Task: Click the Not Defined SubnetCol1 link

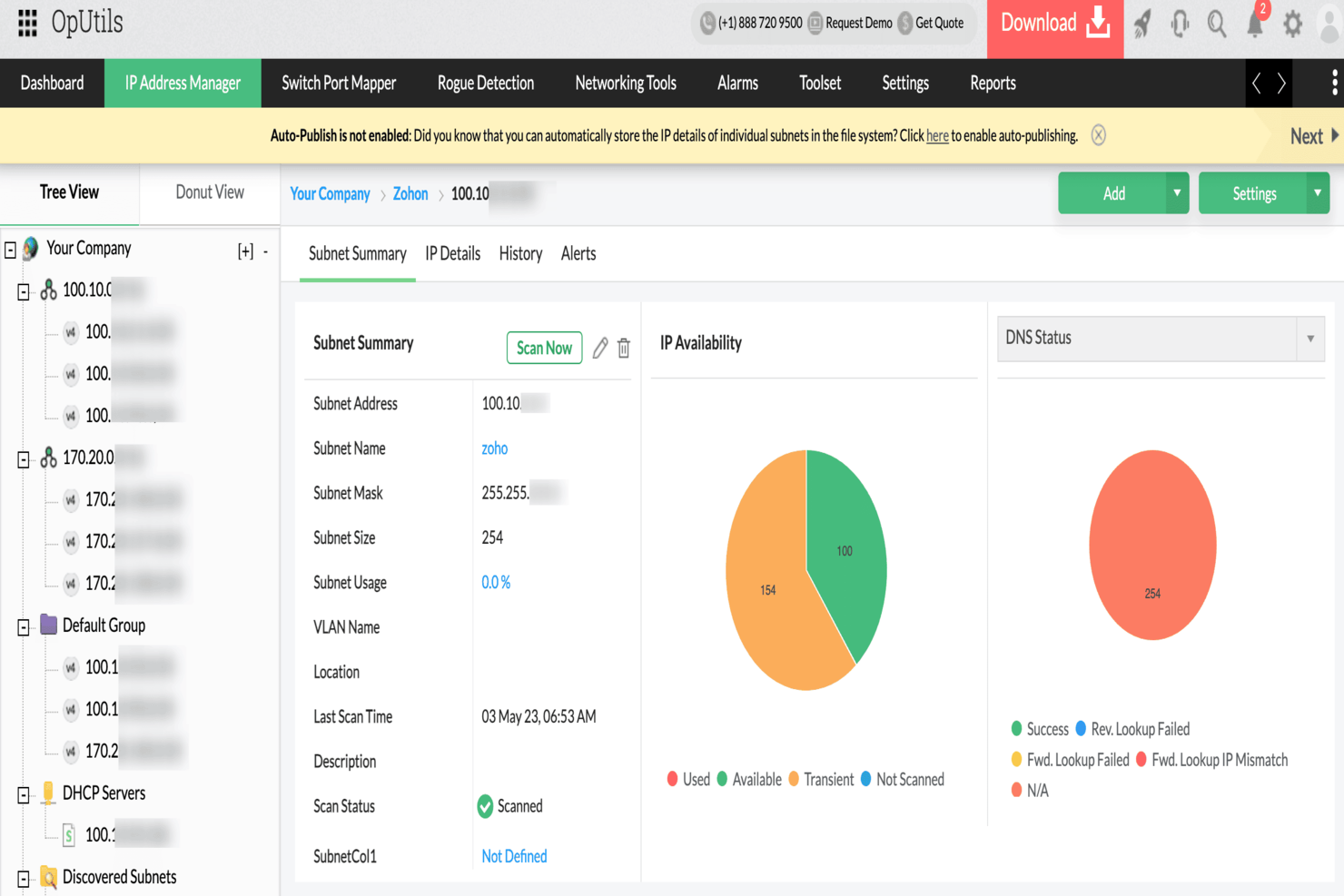Action: [x=514, y=857]
